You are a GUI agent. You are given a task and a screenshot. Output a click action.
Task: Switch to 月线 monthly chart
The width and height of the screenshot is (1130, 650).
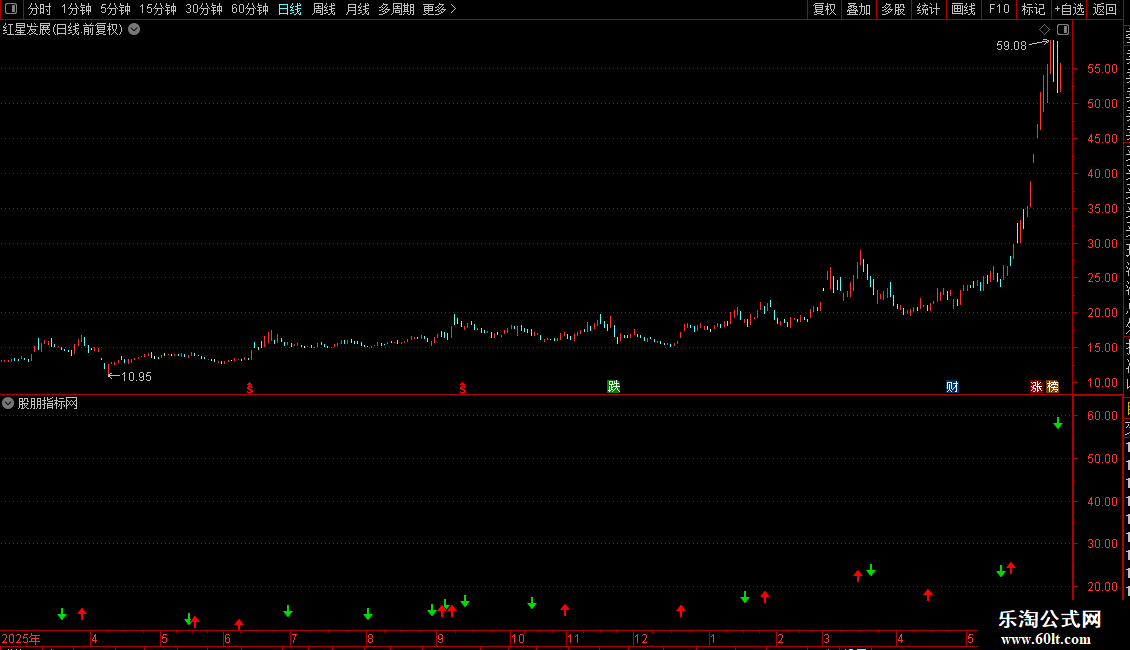click(357, 9)
